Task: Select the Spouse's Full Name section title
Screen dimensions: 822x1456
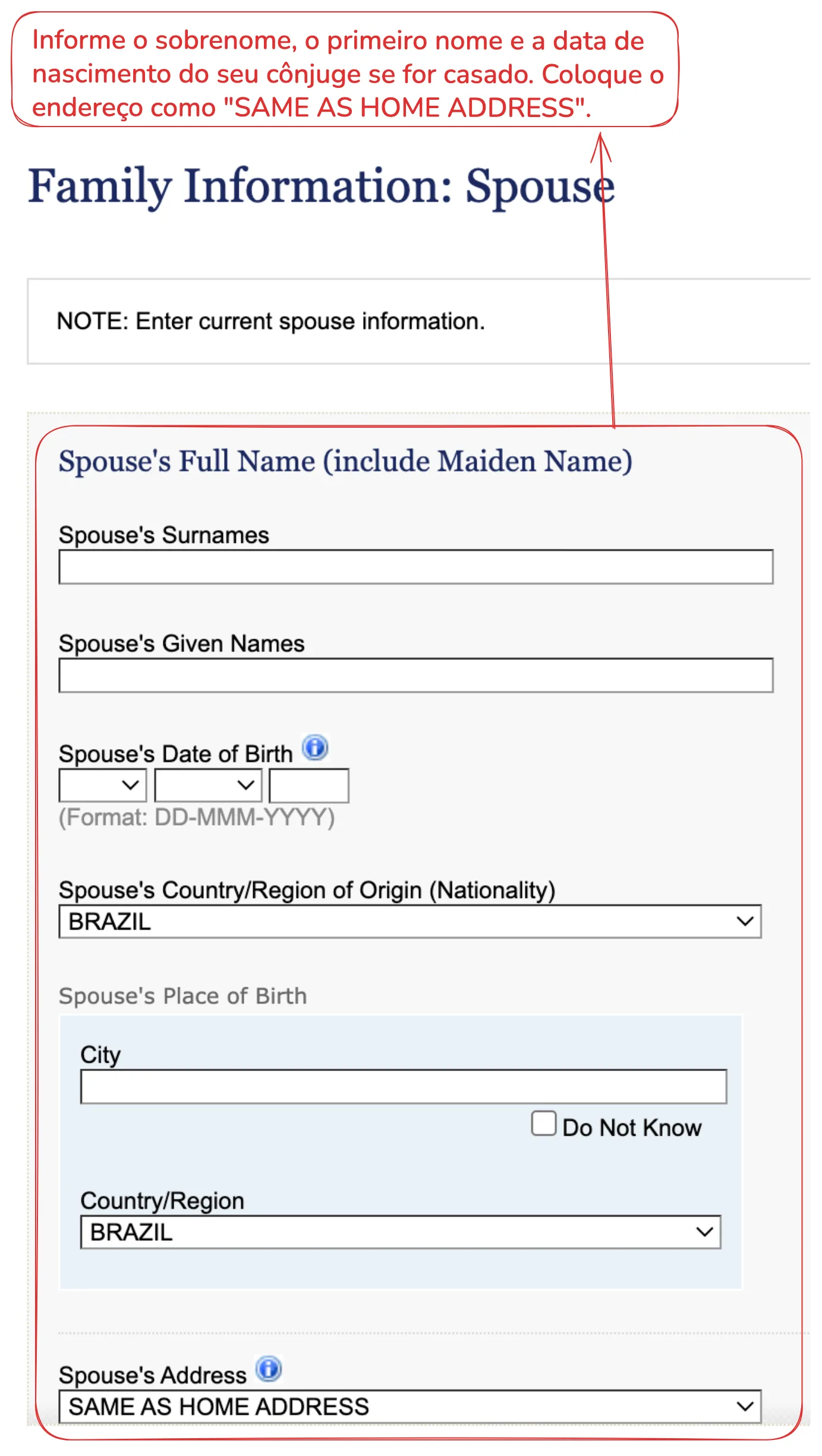Action: [x=345, y=462]
